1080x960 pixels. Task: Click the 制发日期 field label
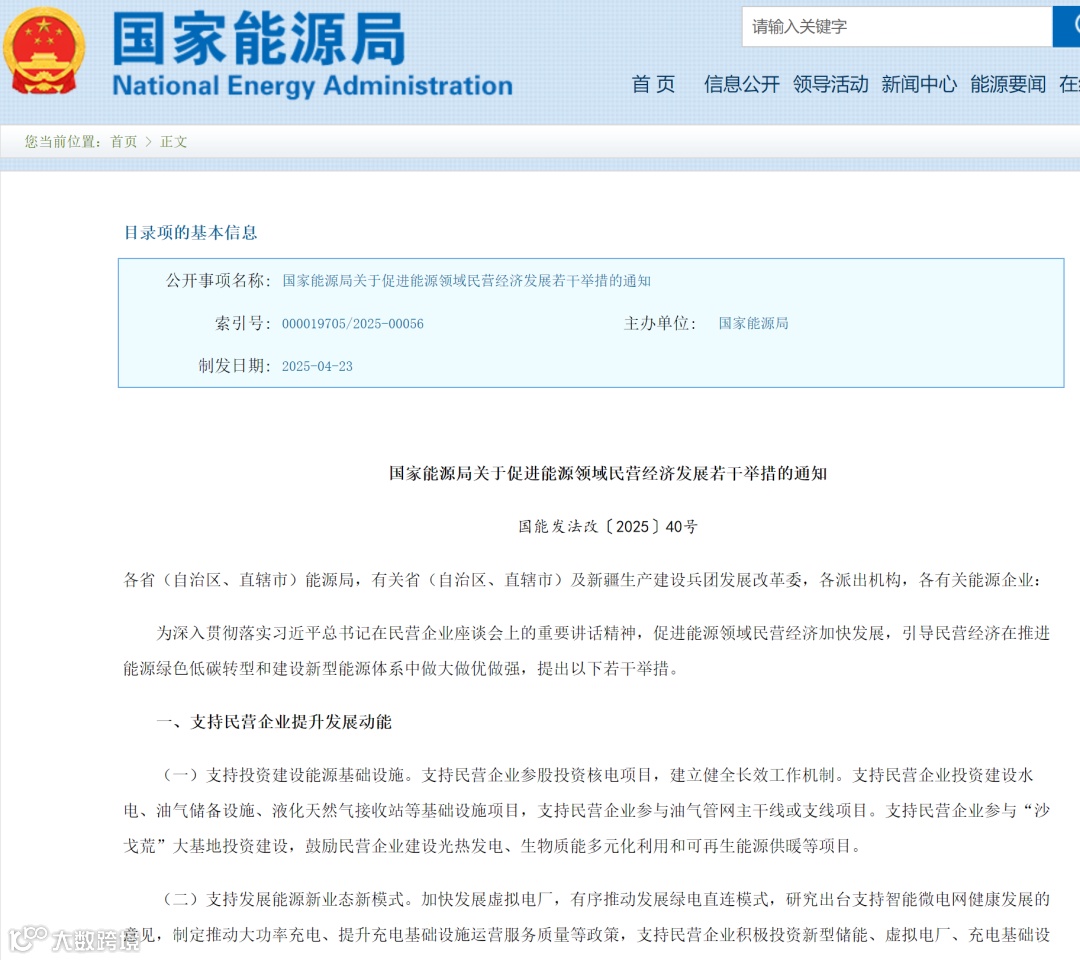click(235, 366)
